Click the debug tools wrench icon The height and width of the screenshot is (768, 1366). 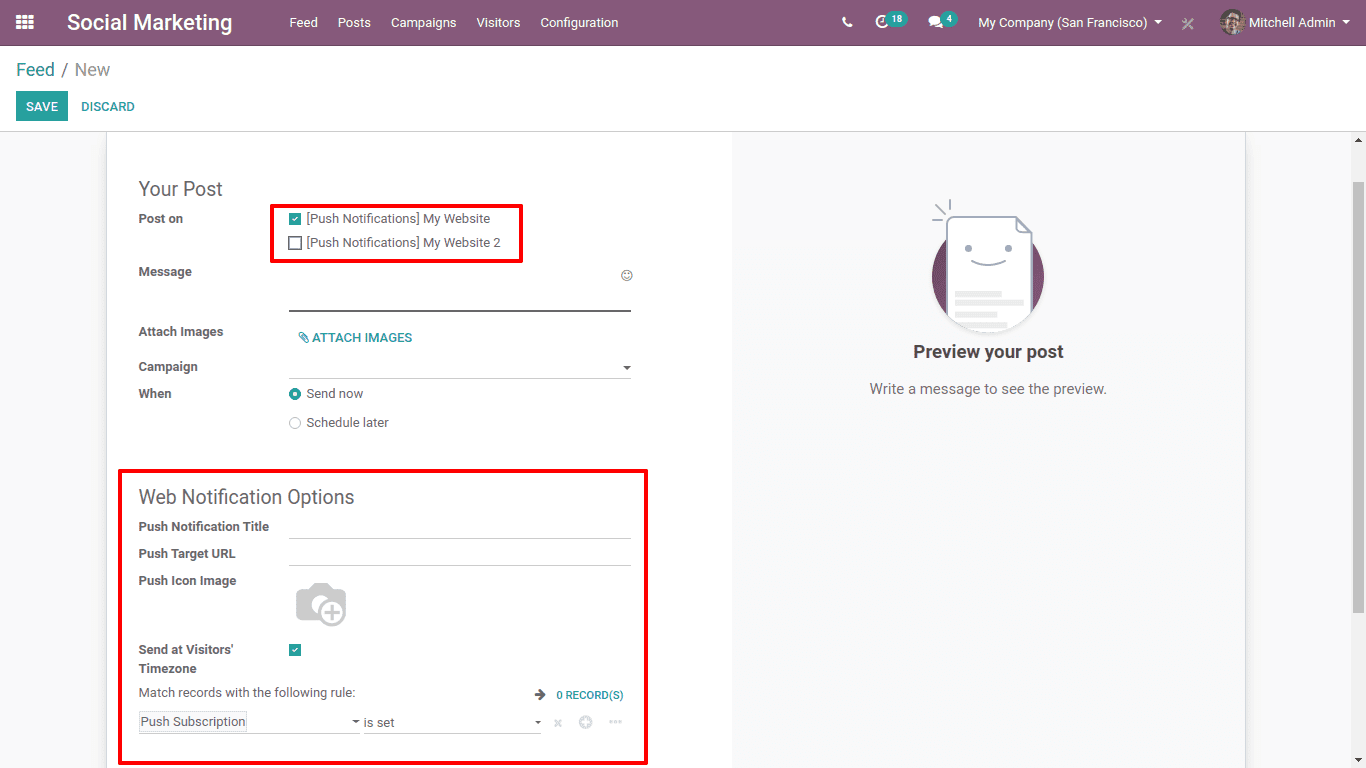[x=1188, y=23]
